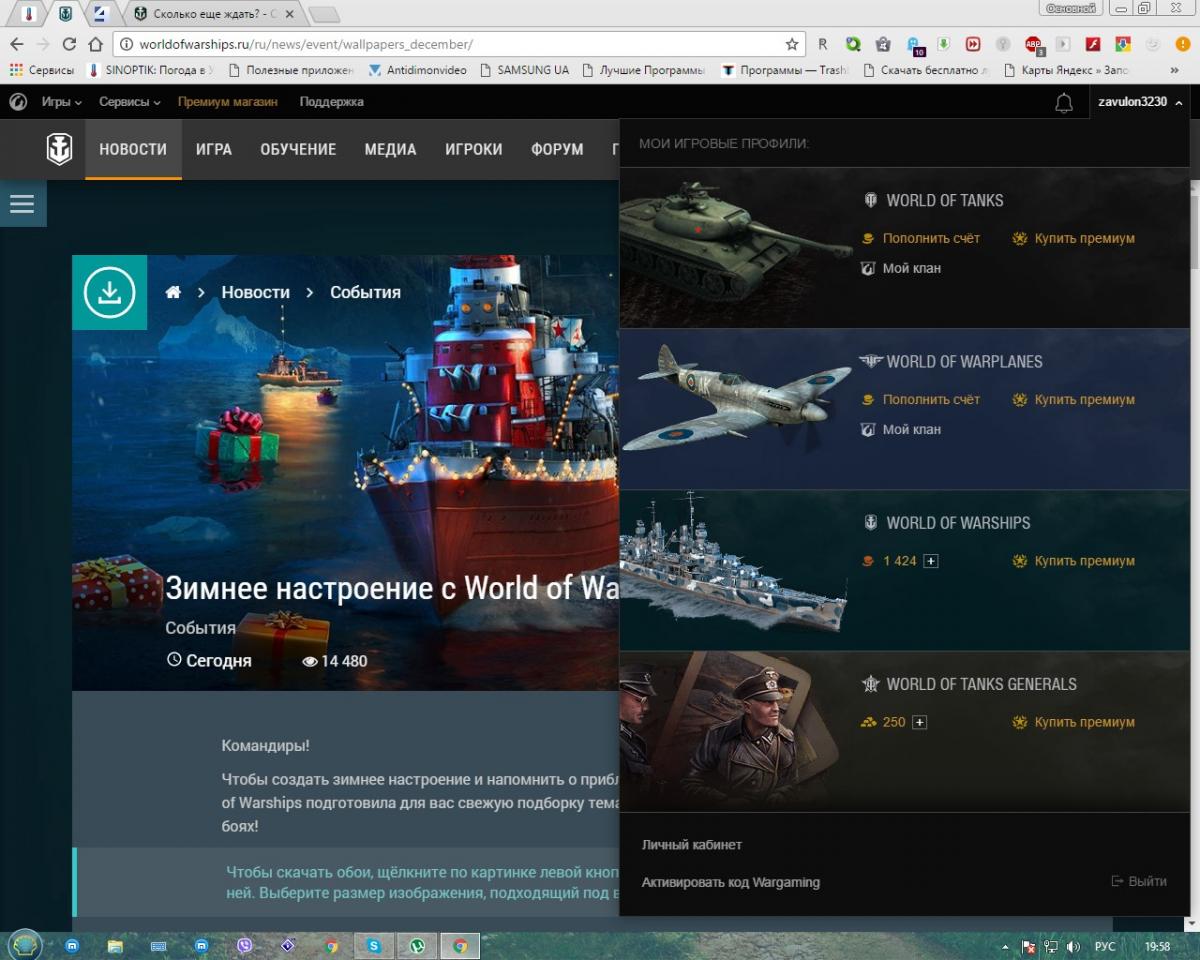The image size is (1200, 960).
Task: Open the ИГРА menu item
Action: 214,149
